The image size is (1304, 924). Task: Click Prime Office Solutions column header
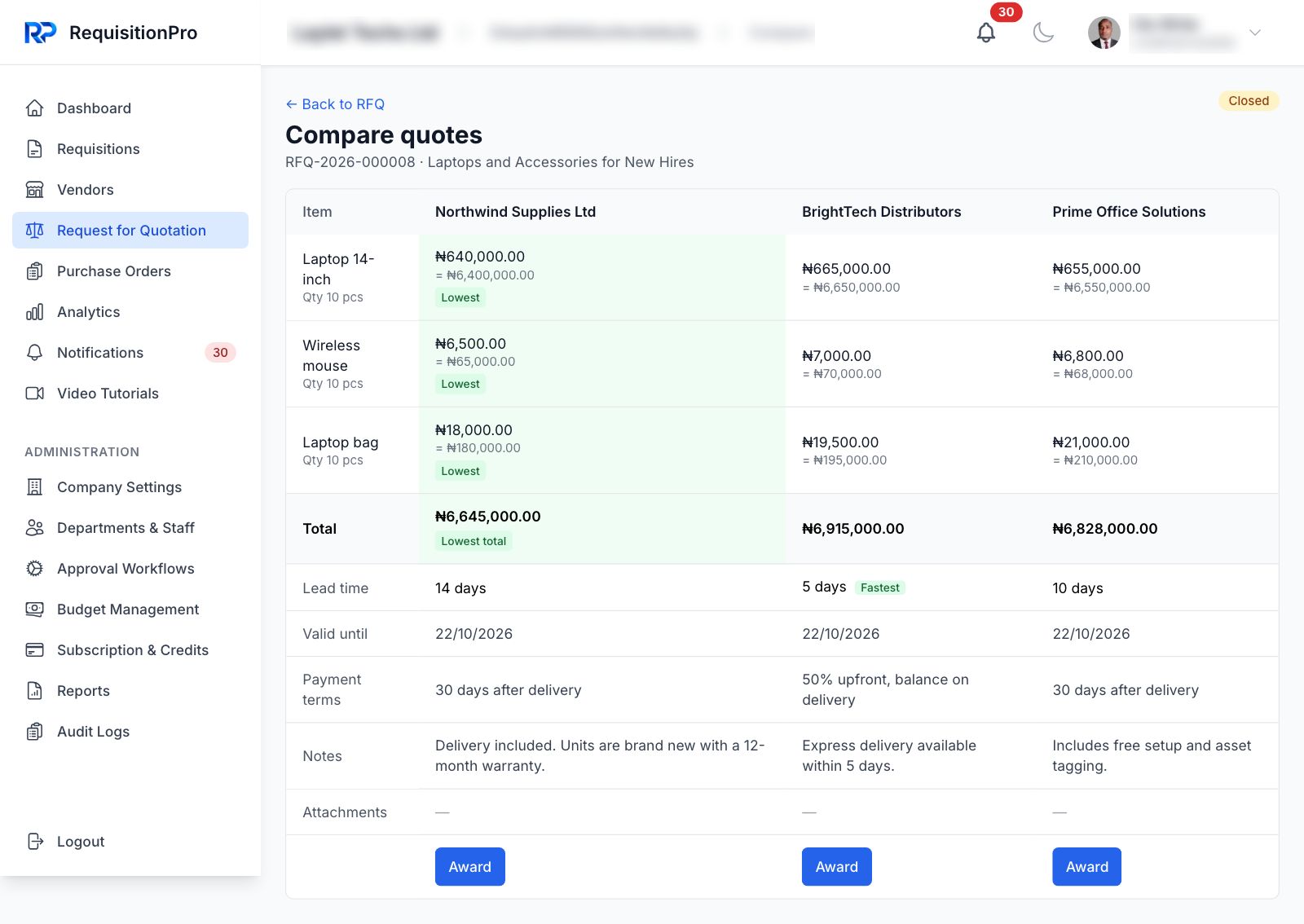[1129, 212]
